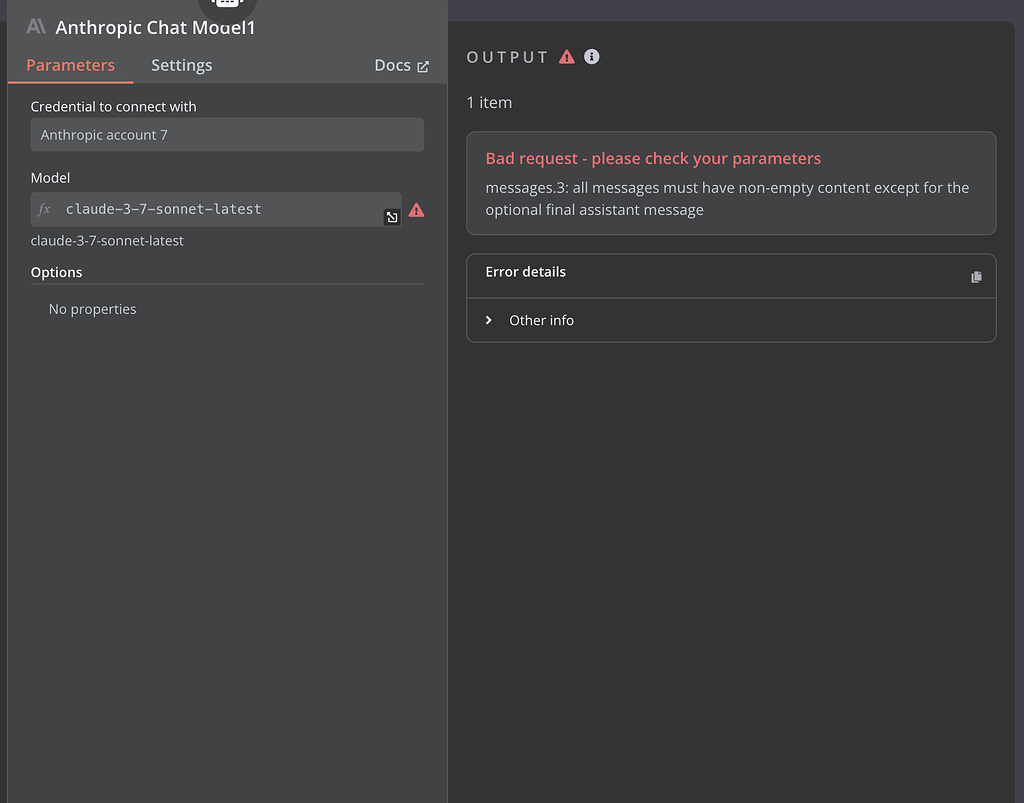
Task: Switch to the Settings tab
Action: 181,65
